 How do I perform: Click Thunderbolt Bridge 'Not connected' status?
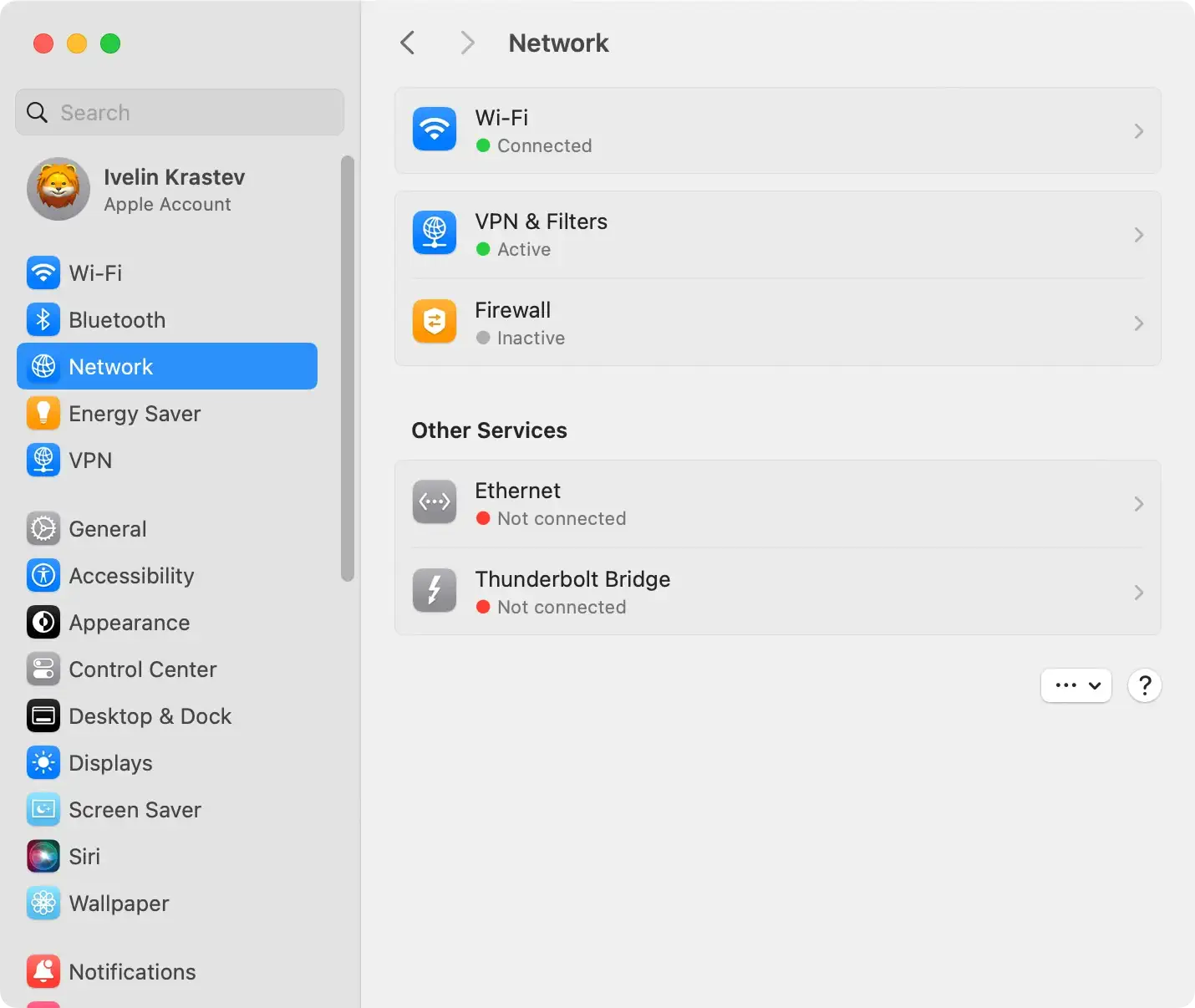point(562,607)
